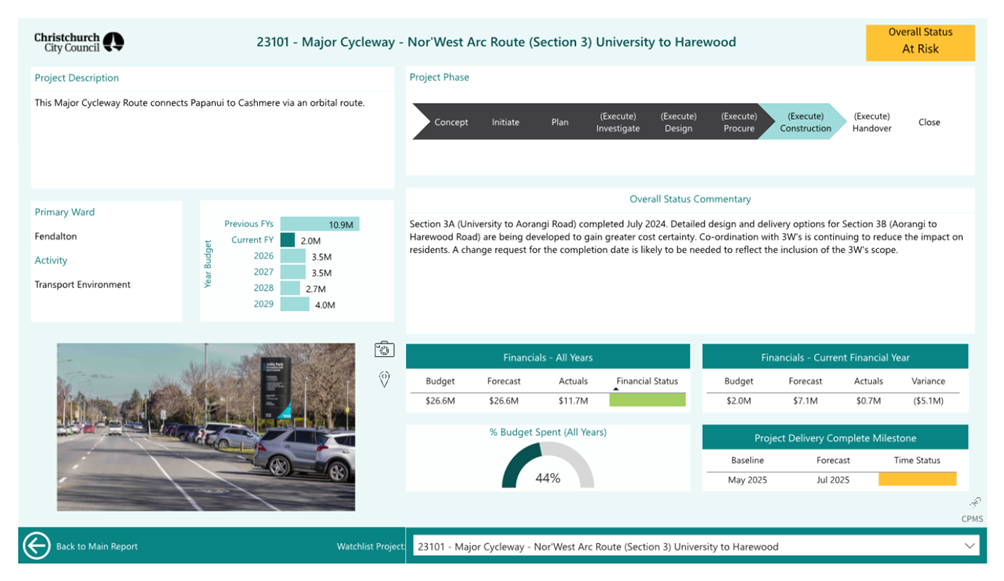1004x581 pixels.
Task: Open the camera photo icon beside the image
Action: click(x=384, y=349)
